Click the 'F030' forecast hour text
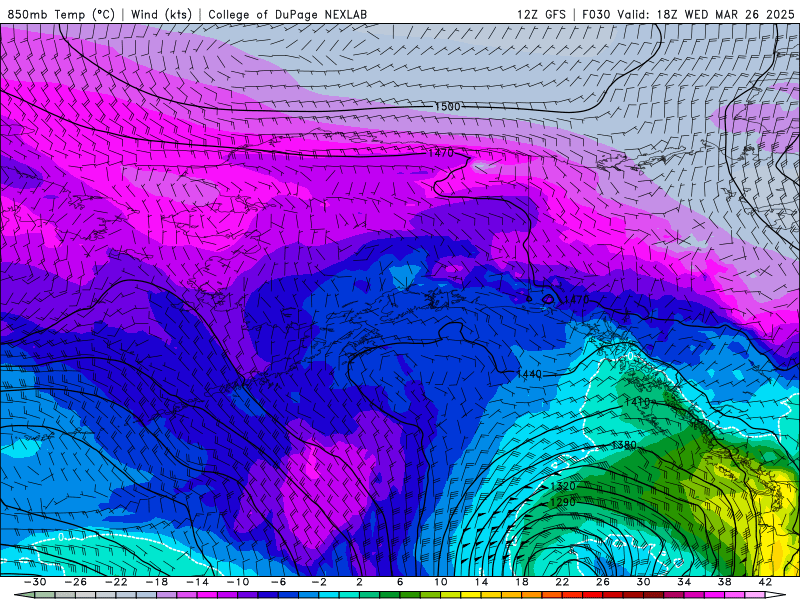 click(596, 14)
